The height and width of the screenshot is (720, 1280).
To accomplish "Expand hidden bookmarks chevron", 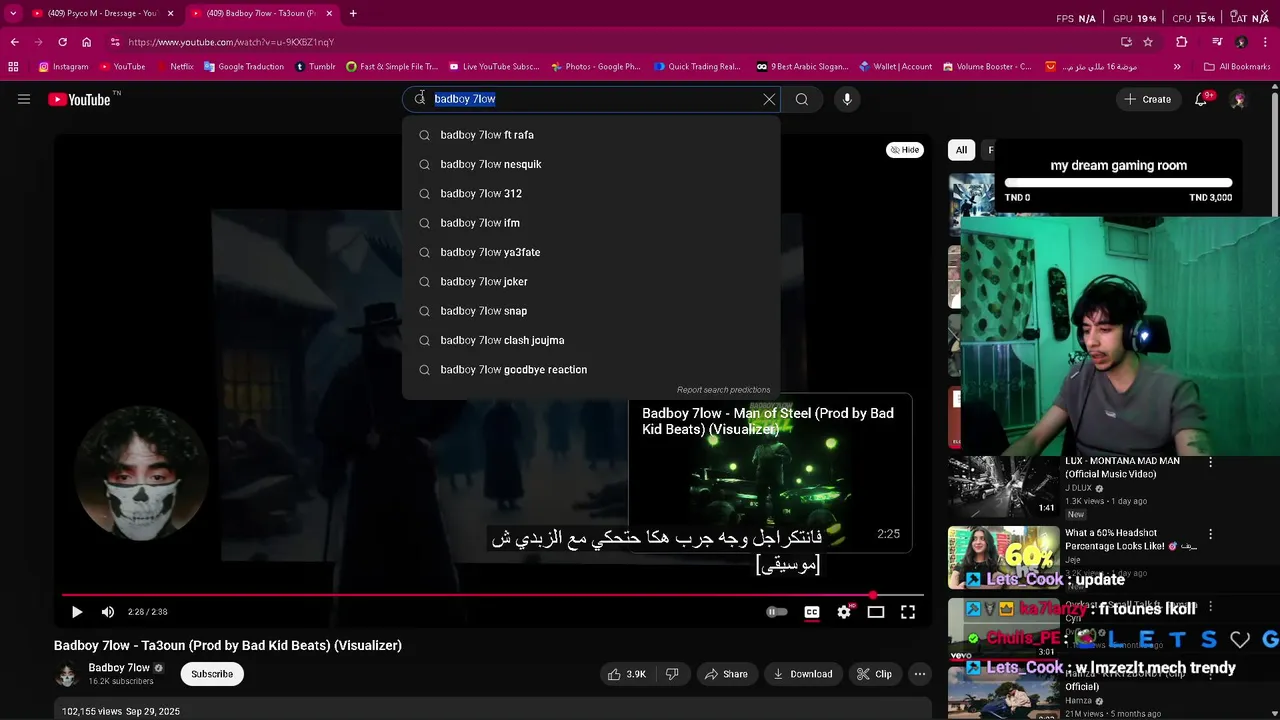I will (x=1177, y=67).
